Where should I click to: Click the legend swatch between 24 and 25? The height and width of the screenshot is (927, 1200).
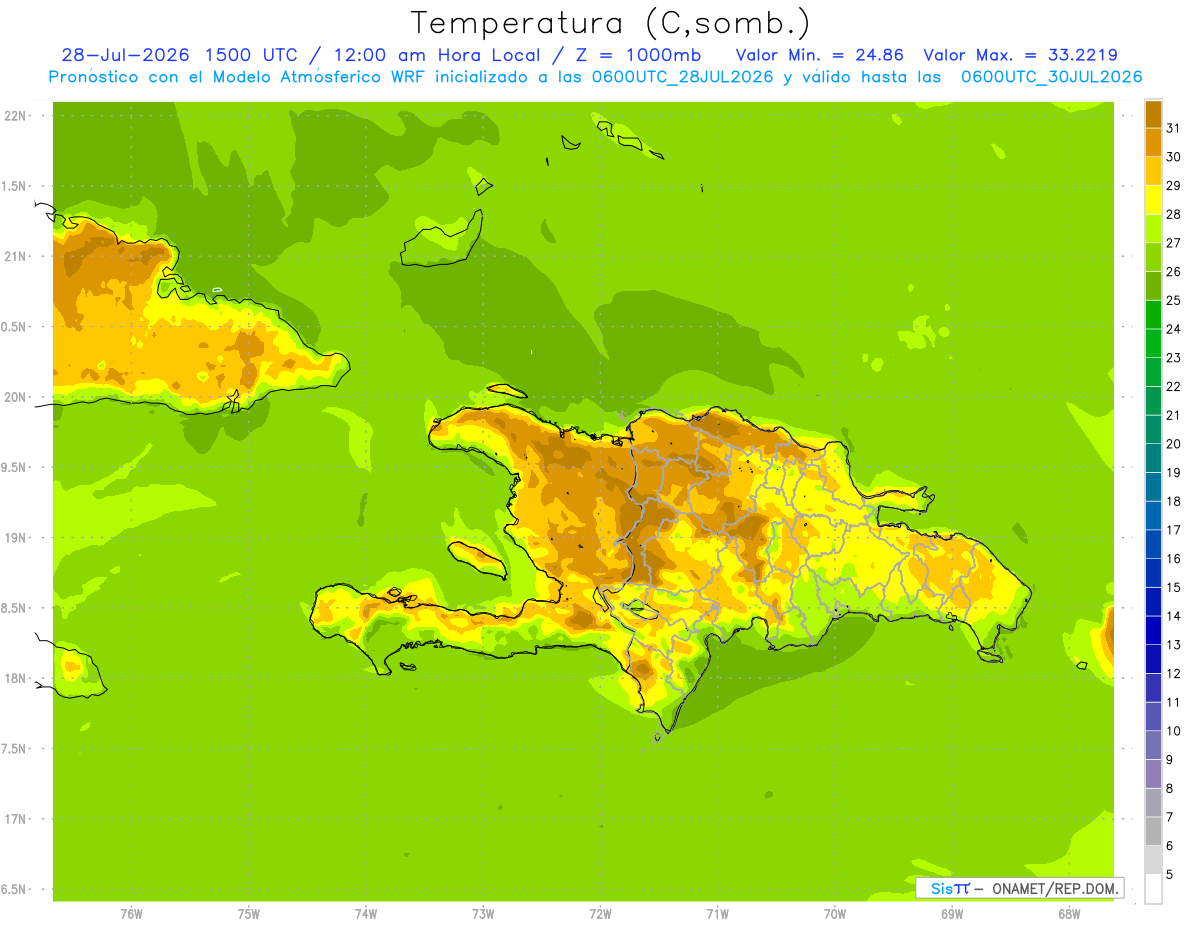click(1153, 315)
